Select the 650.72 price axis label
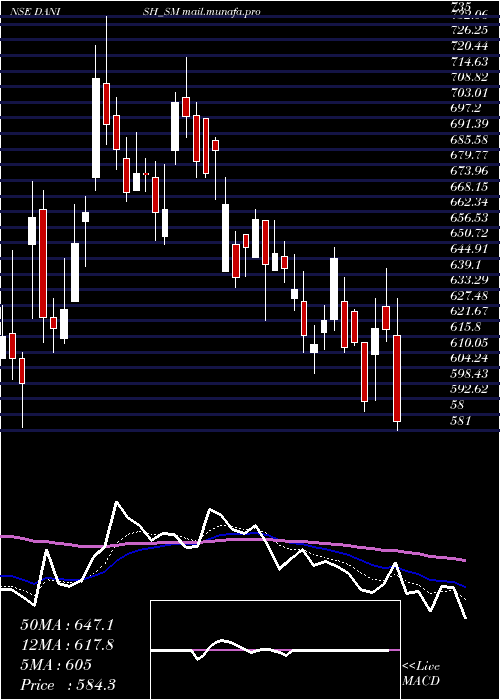Image resolution: width=500 pixels, height=700 pixels. click(x=471, y=232)
